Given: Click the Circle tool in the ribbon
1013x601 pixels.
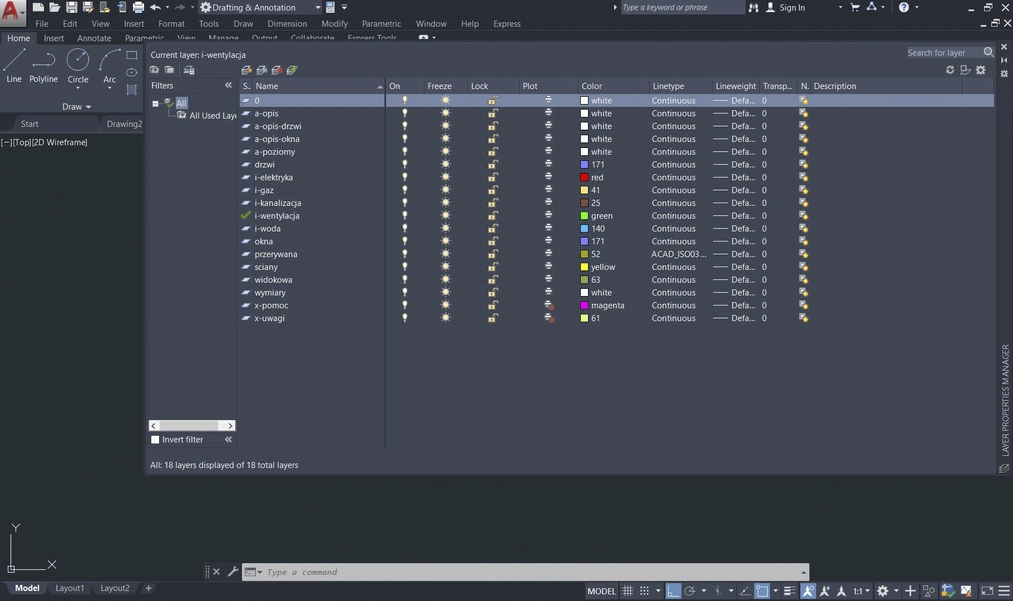Looking at the screenshot, I should (78, 66).
